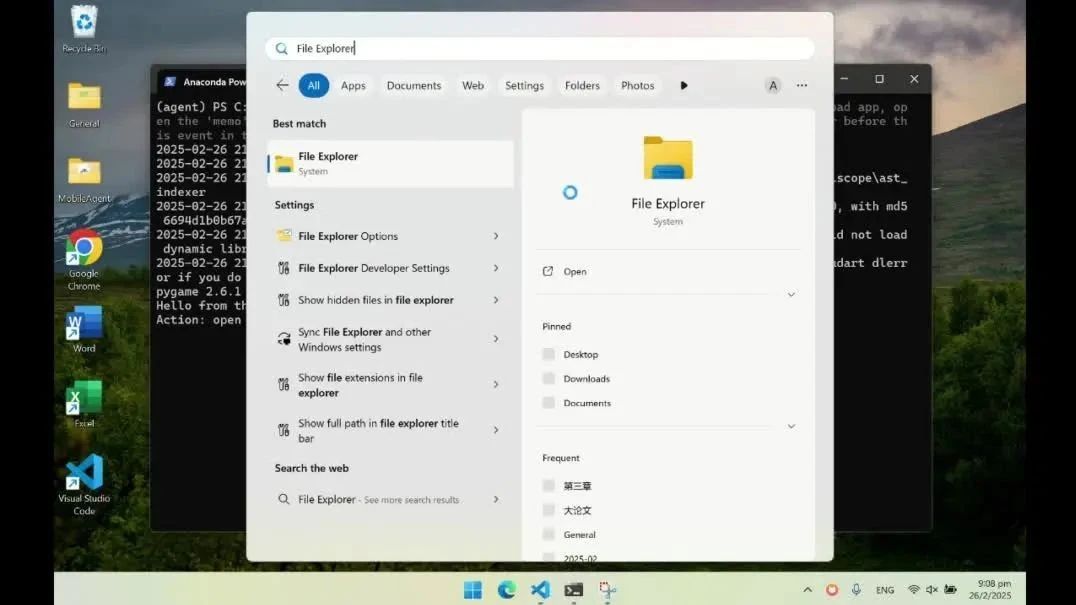Viewport: 1076px width, 605px height.
Task: Select the All filter tab
Action: pos(314,85)
